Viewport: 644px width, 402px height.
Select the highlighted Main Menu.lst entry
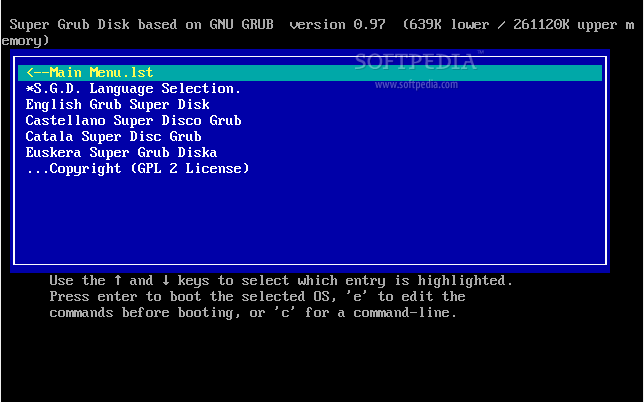coord(90,72)
